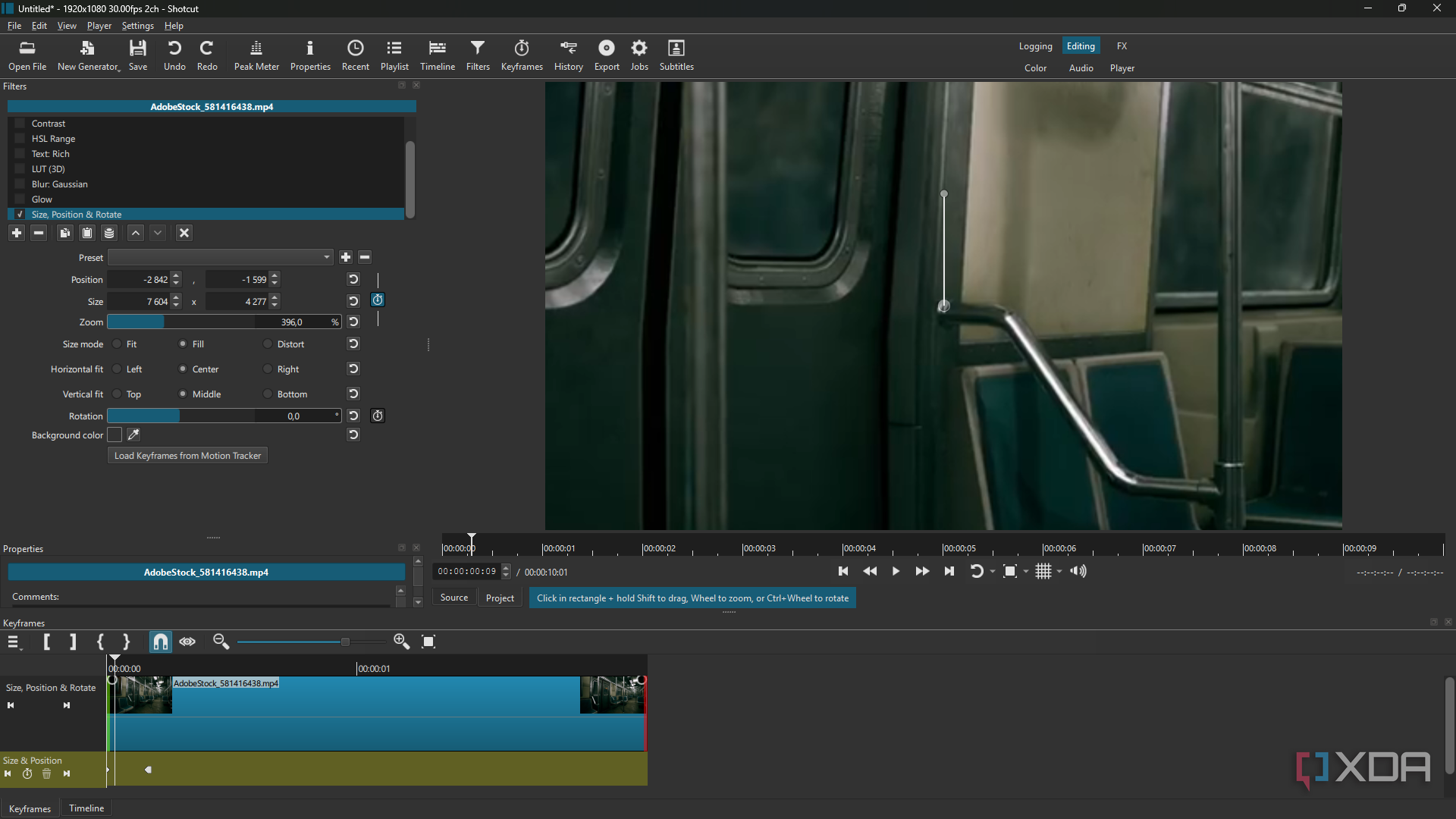This screenshot has height=819, width=1456.
Task: Toggle keyframes stopwatch for Size
Action: 378,300
